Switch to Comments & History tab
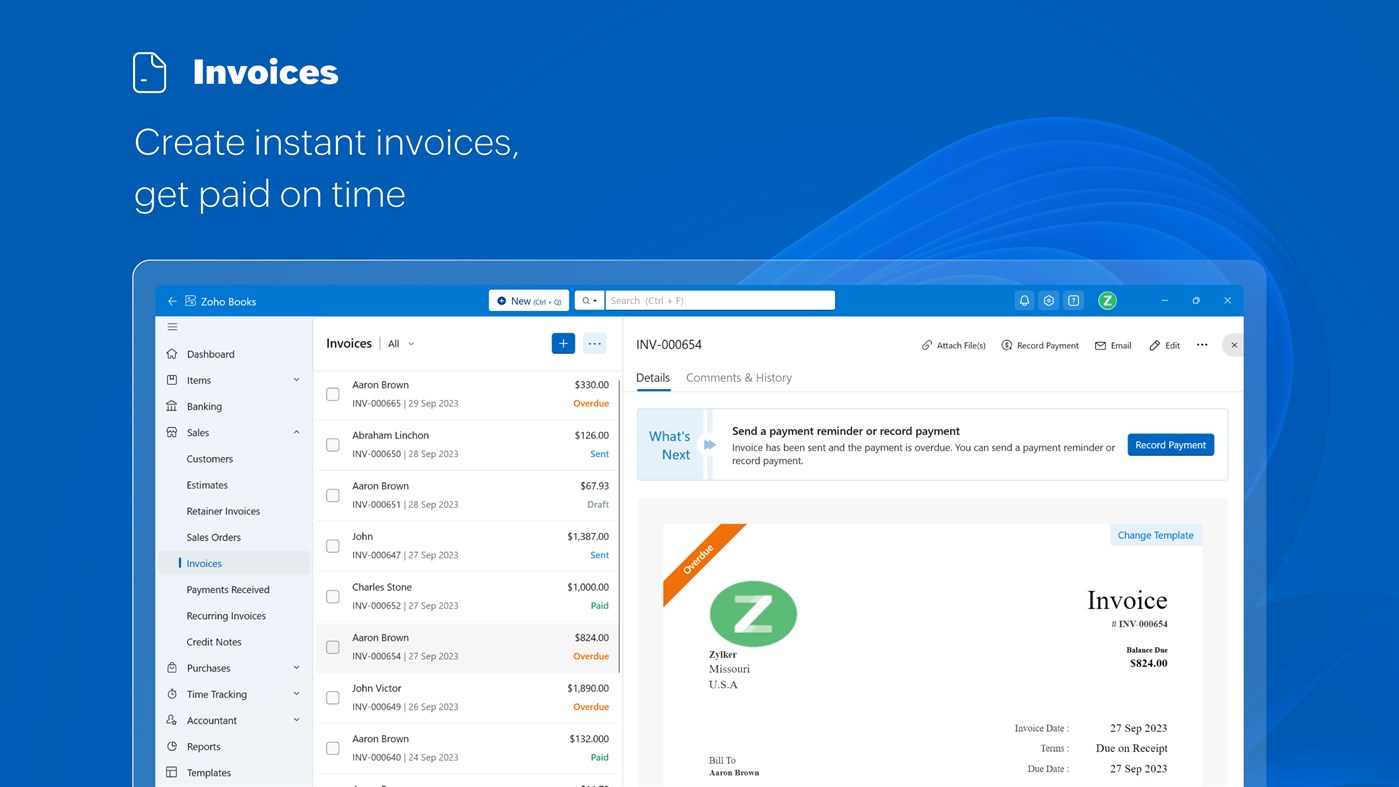Viewport: 1399px width, 787px height. tap(738, 378)
